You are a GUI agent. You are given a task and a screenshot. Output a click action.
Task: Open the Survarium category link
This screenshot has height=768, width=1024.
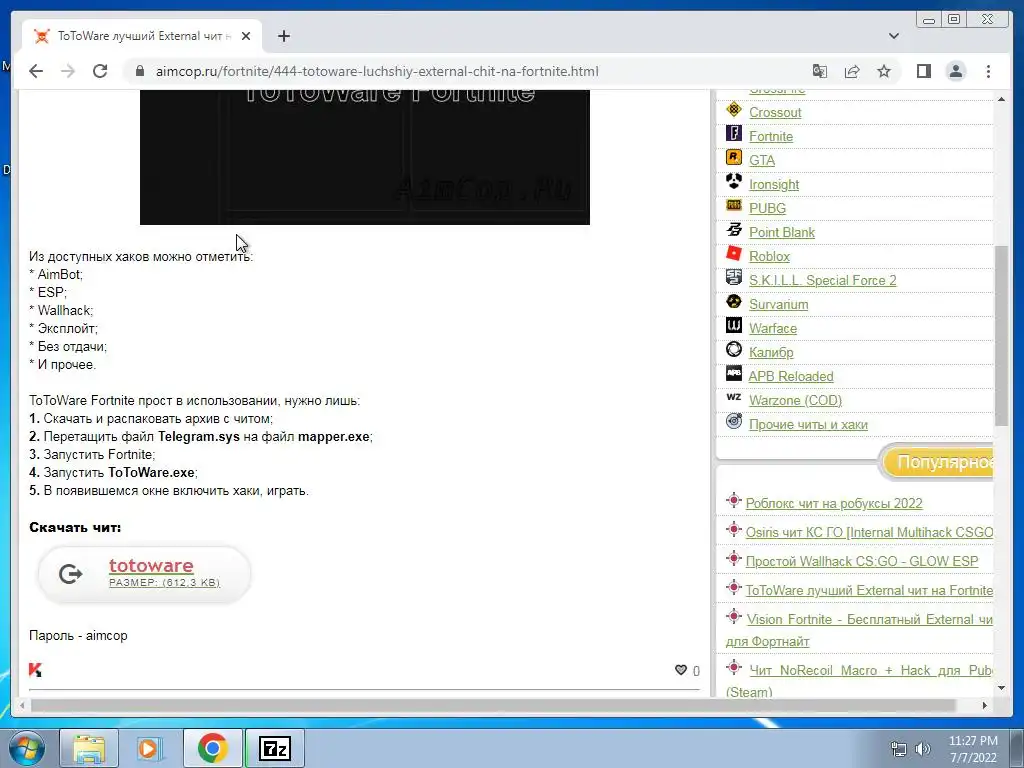[778, 304]
